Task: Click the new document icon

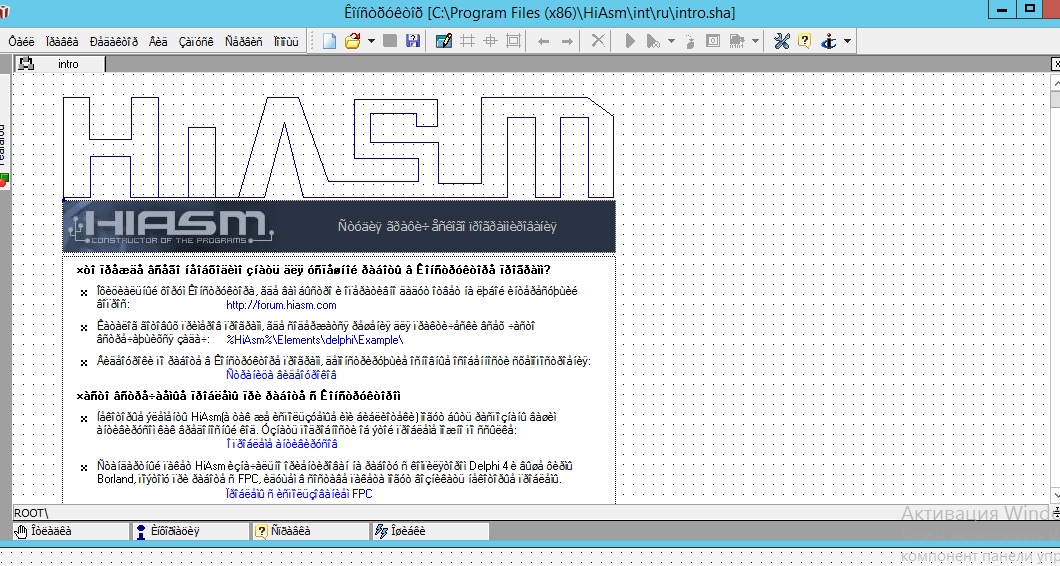Action: click(330, 41)
